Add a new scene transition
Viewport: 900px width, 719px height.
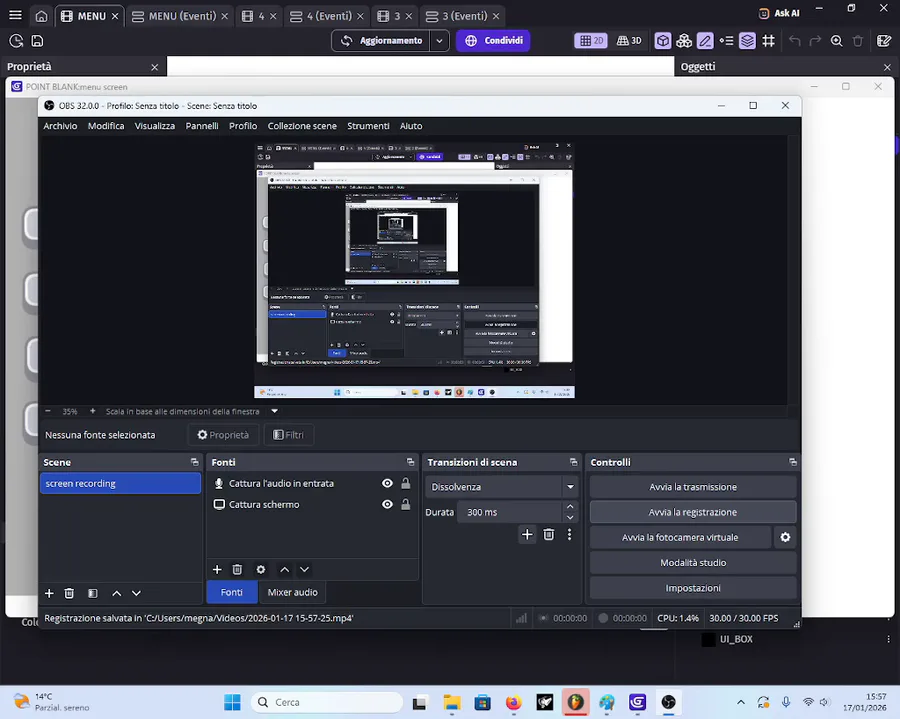[527, 535]
